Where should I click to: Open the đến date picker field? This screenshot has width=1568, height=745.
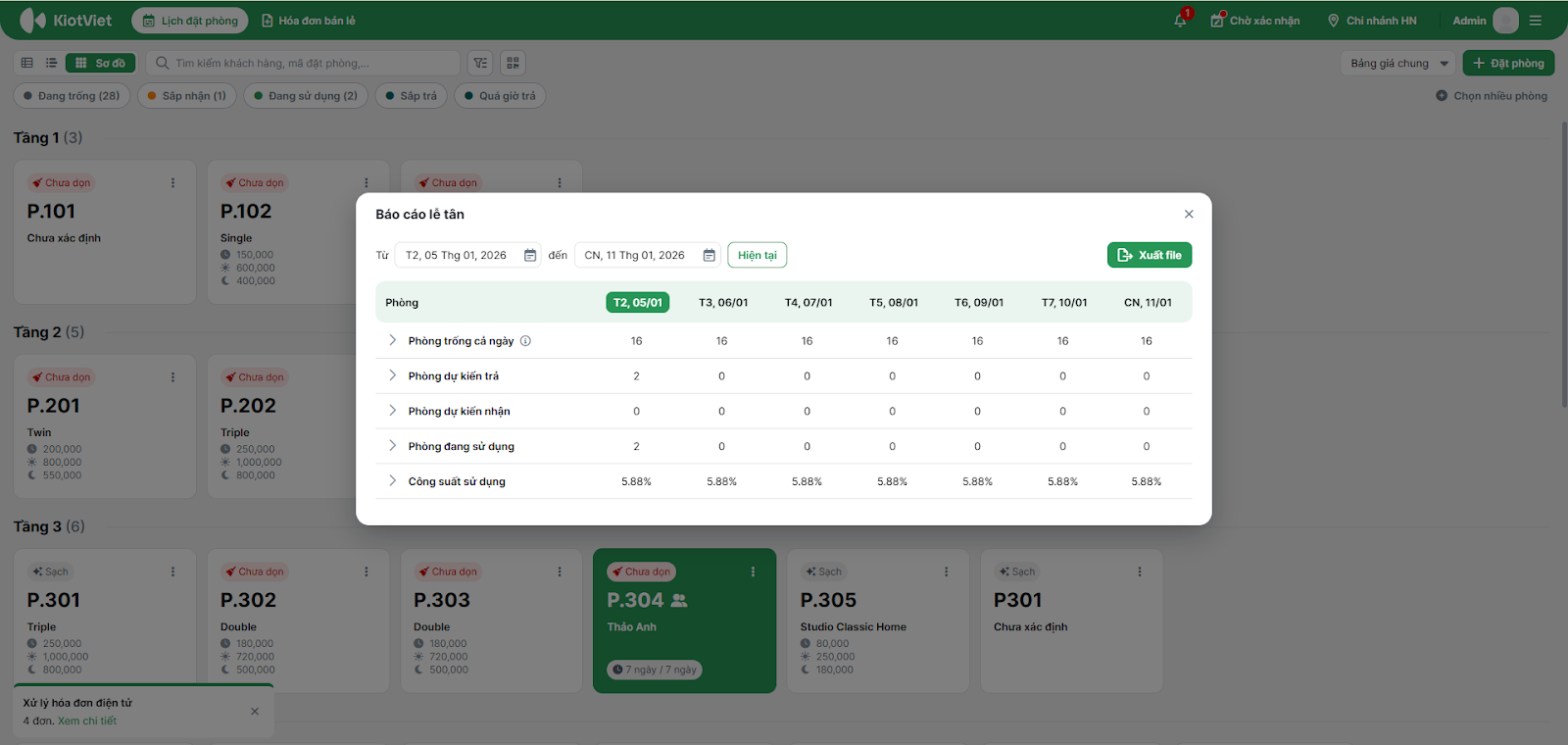click(x=648, y=255)
